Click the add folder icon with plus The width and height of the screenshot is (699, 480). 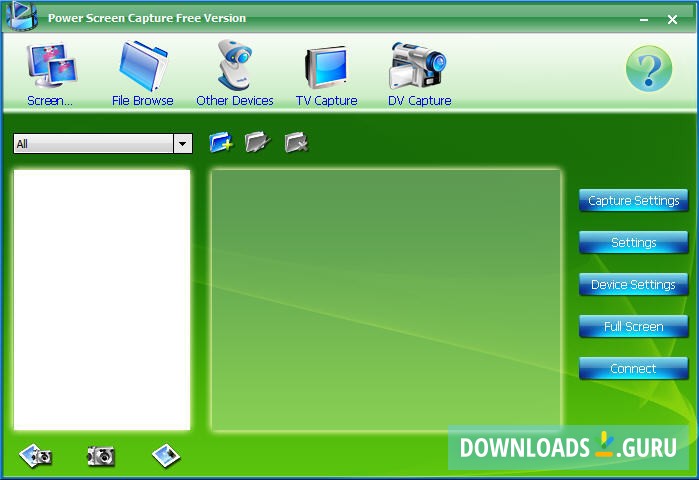tap(221, 142)
